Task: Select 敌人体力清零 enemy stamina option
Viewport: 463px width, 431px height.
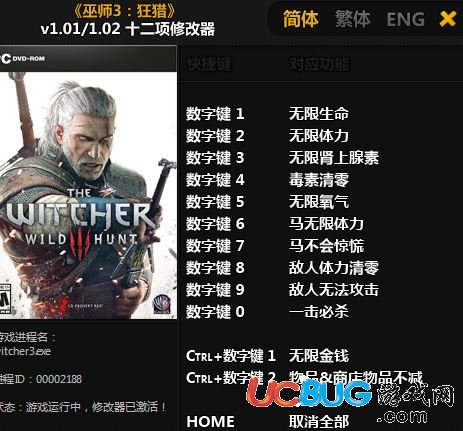Action: (334, 268)
